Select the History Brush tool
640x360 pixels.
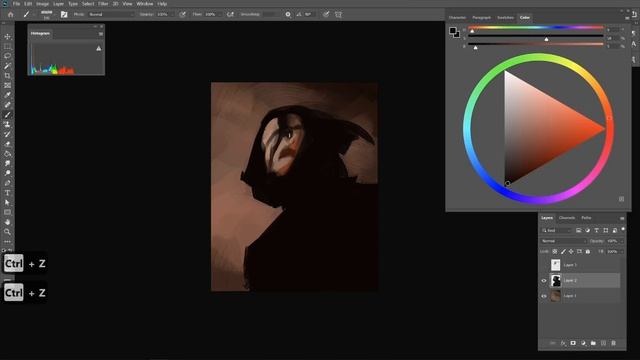point(7,135)
